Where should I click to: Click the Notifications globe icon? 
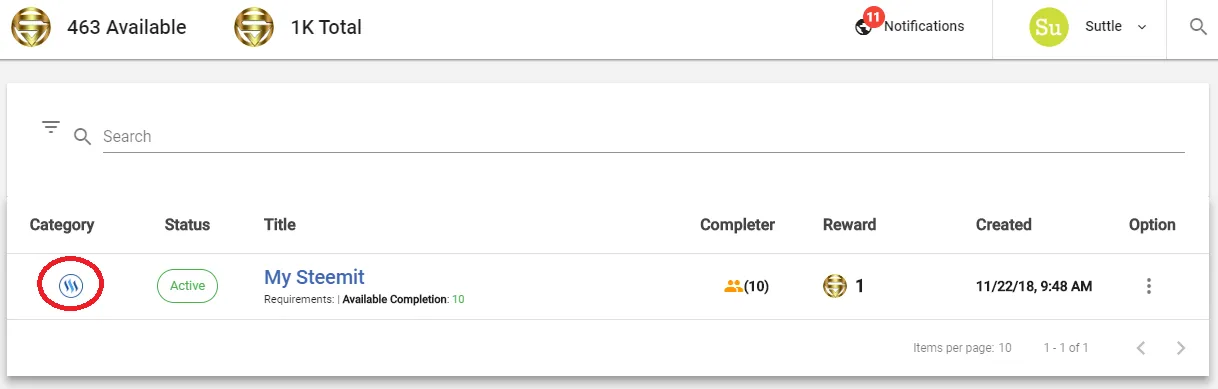(864, 27)
